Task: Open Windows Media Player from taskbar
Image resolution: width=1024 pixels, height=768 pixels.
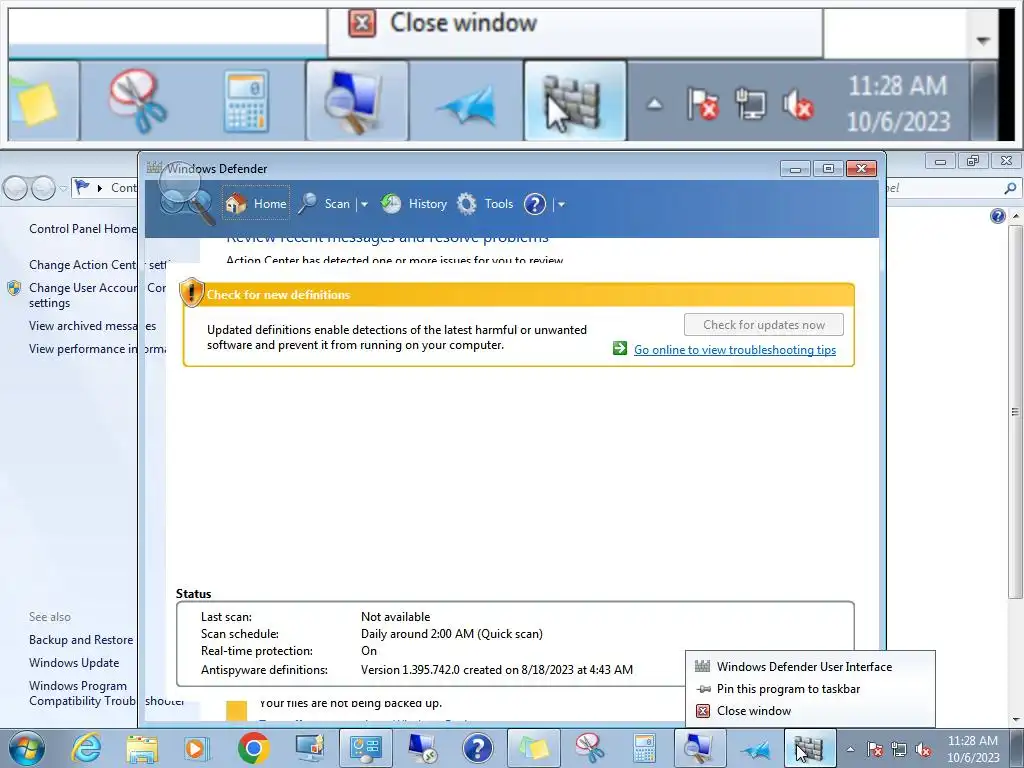Action: coord(196,748)
